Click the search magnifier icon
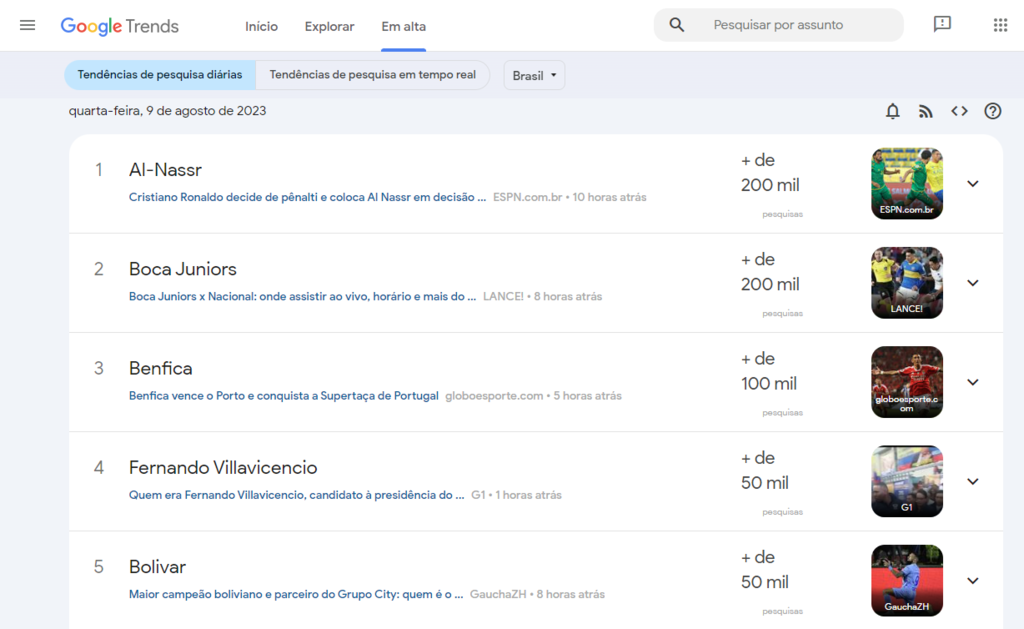Screen dimensions: 1024x629 [676, 24]
